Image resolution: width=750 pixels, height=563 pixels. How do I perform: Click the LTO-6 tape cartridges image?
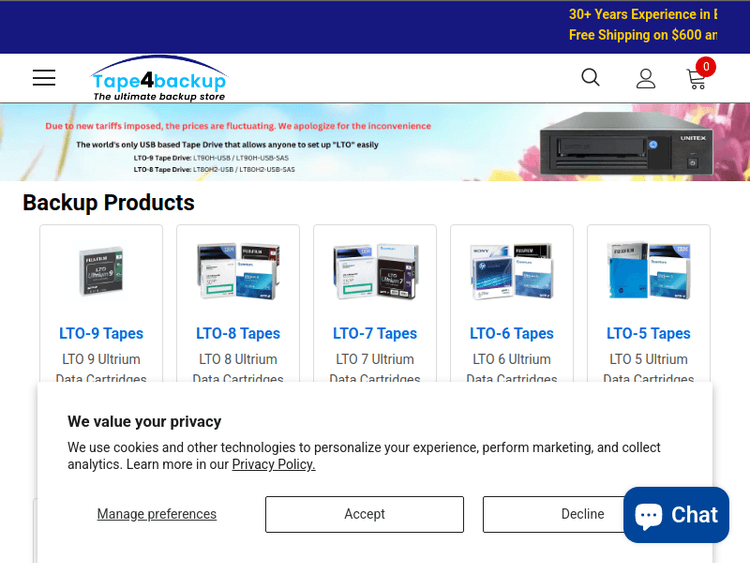[x=511, y=271]
